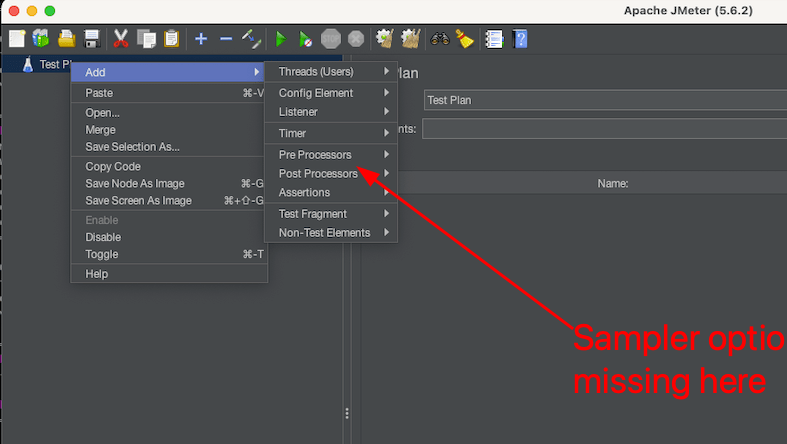Choose Open... from context menu
This screenshot has width=787, height=444.
coord(169,113)
